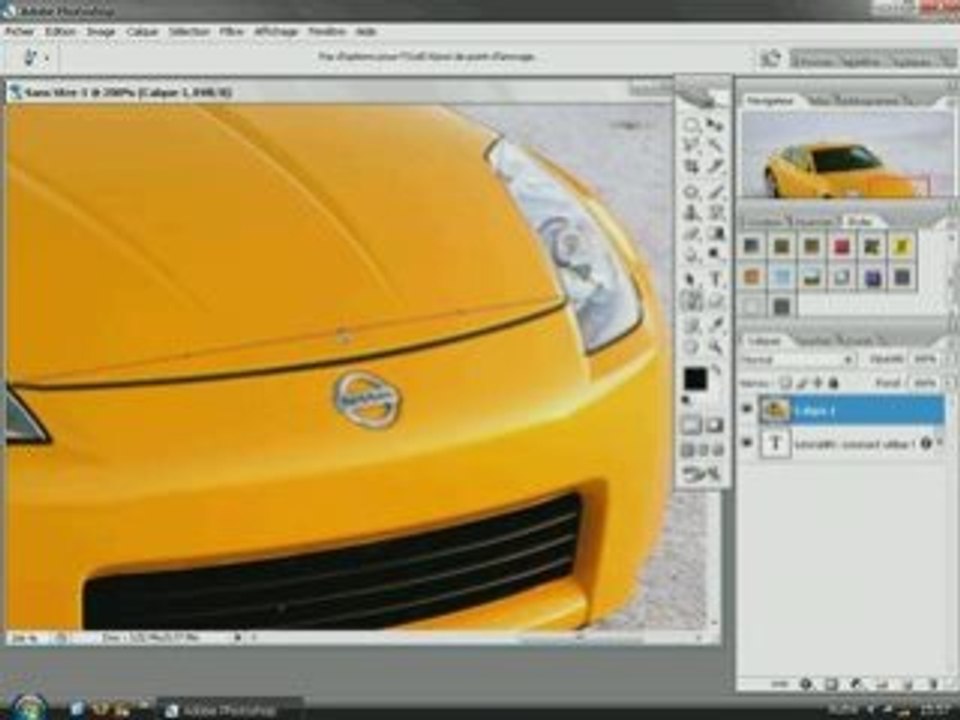Open the layer blend mode dropdown

[x=798, y=359]
